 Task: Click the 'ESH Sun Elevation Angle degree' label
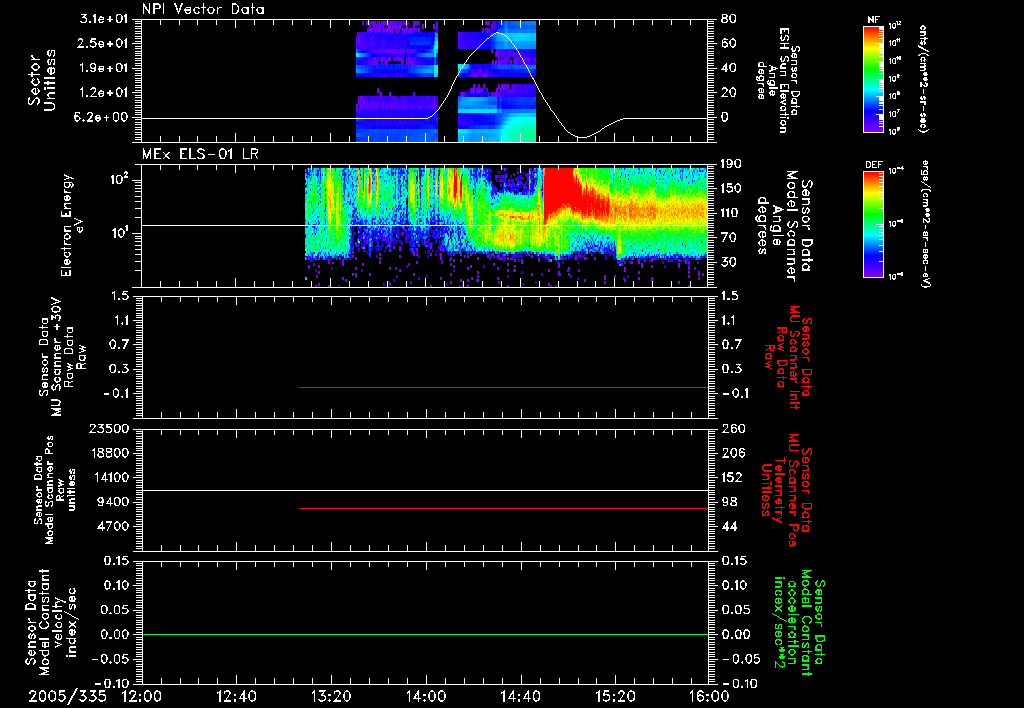click(777, 80)
